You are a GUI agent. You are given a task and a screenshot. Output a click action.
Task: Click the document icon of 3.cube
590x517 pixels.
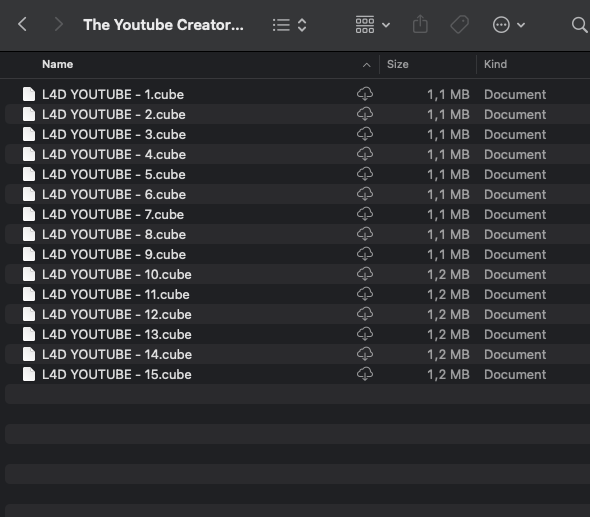pyautogui.click(x=29, y=134)
